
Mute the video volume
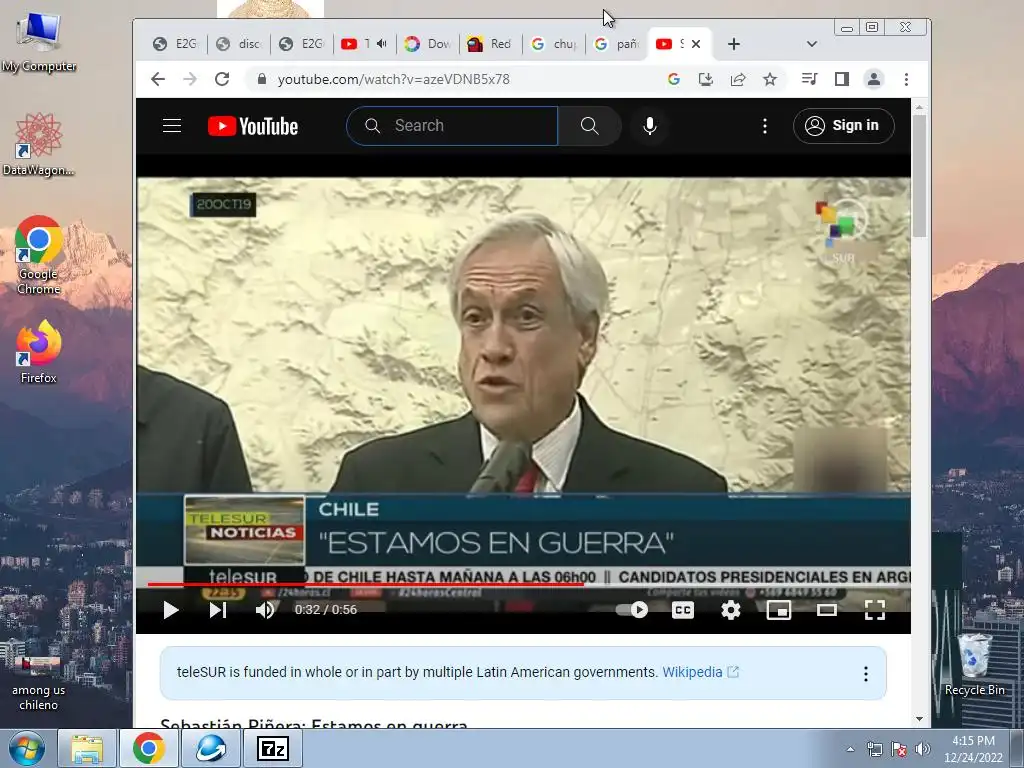[x=264, y=610]
